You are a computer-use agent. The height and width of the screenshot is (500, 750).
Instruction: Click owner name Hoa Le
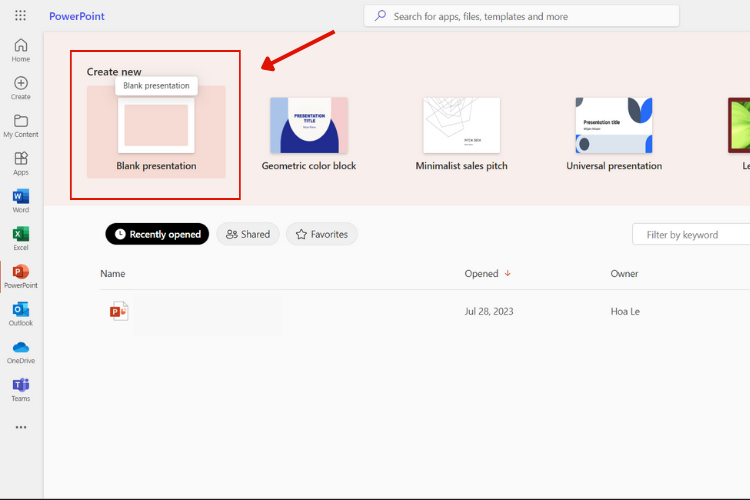pos(625,311)
